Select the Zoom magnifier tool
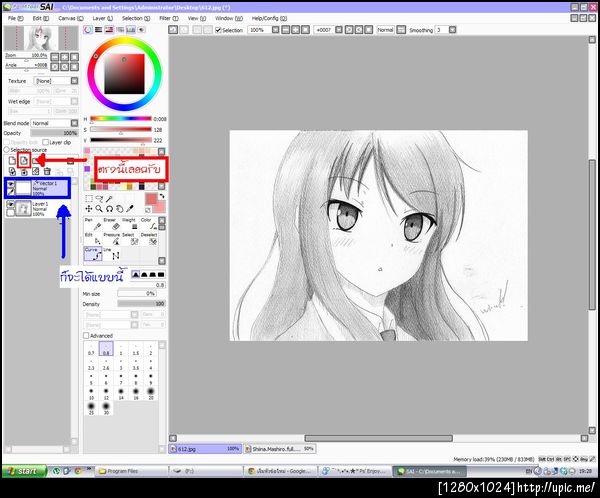 tap(99, 209)
